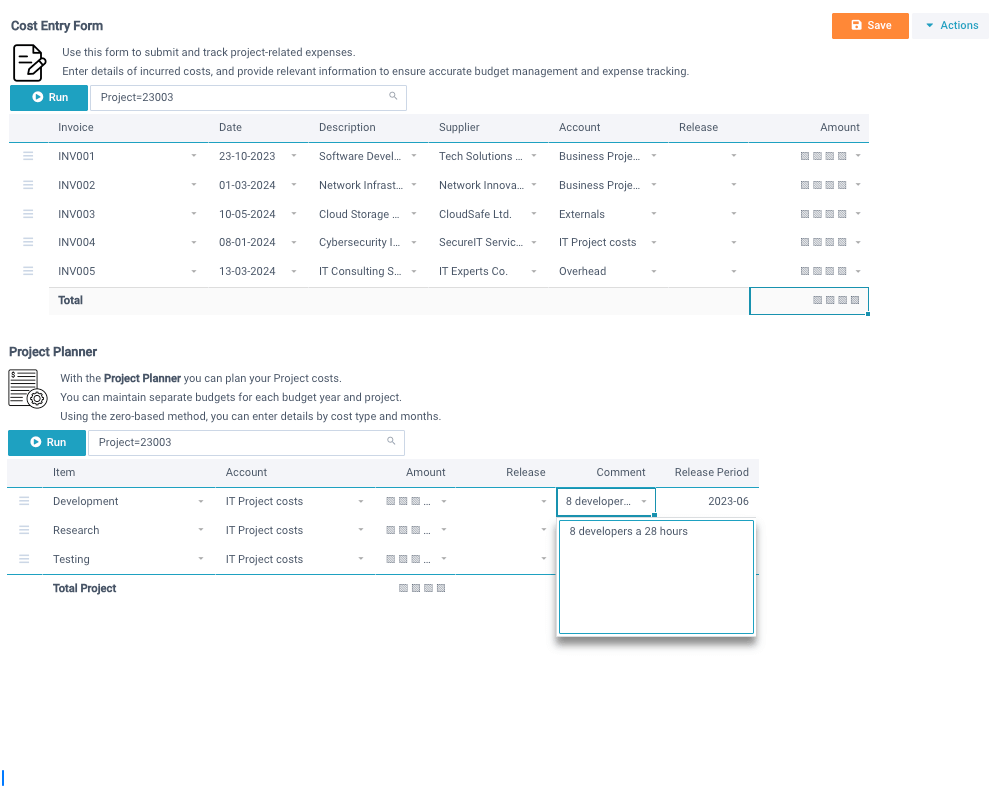The height and width of the screenshot is (800, 1000).
Task: Click the drag handle beside INV003
Action: pyautogui.click(x=26, y=213)
